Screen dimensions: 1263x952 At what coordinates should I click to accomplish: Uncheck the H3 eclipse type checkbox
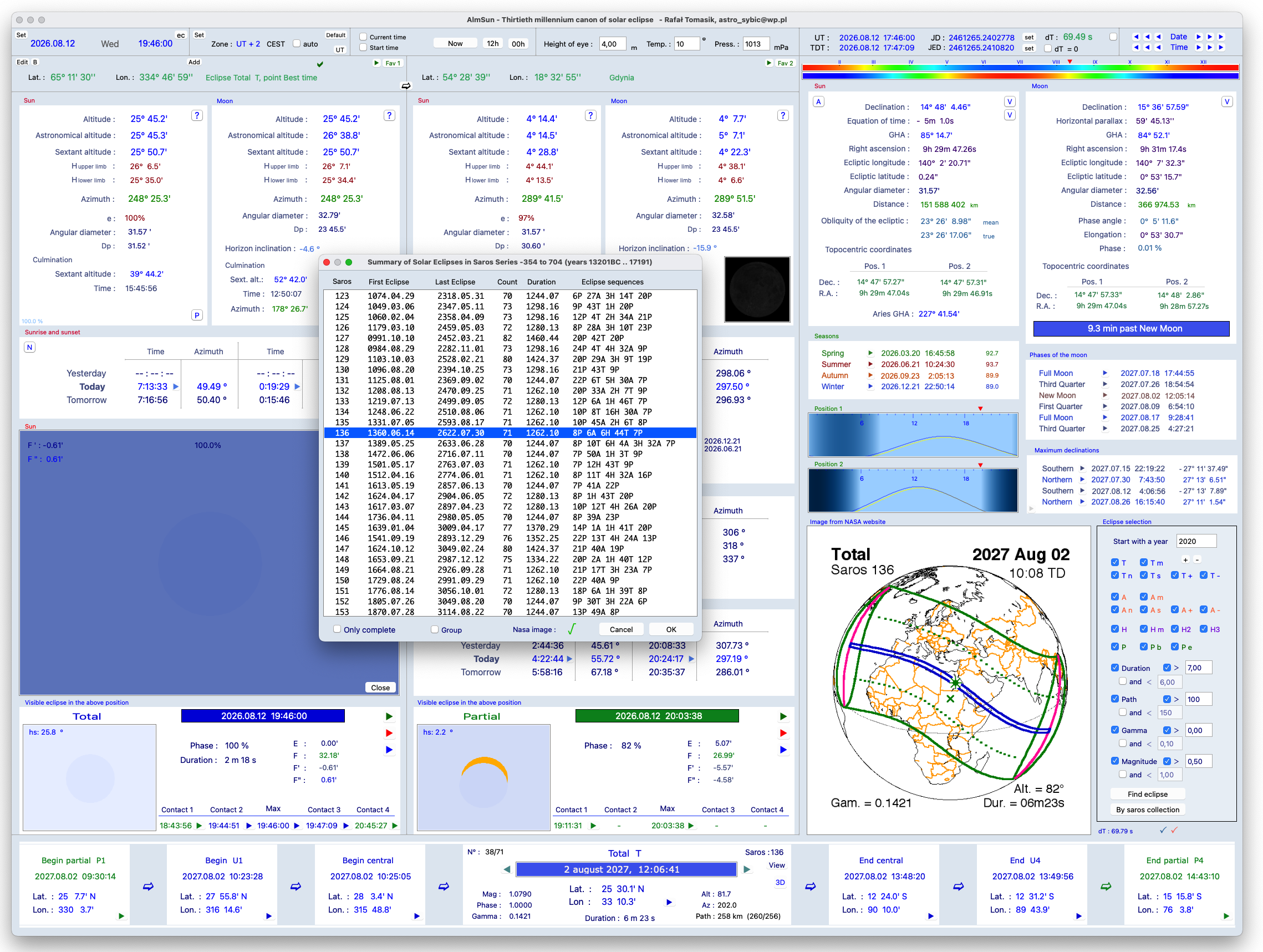(x=1204, y=629)
